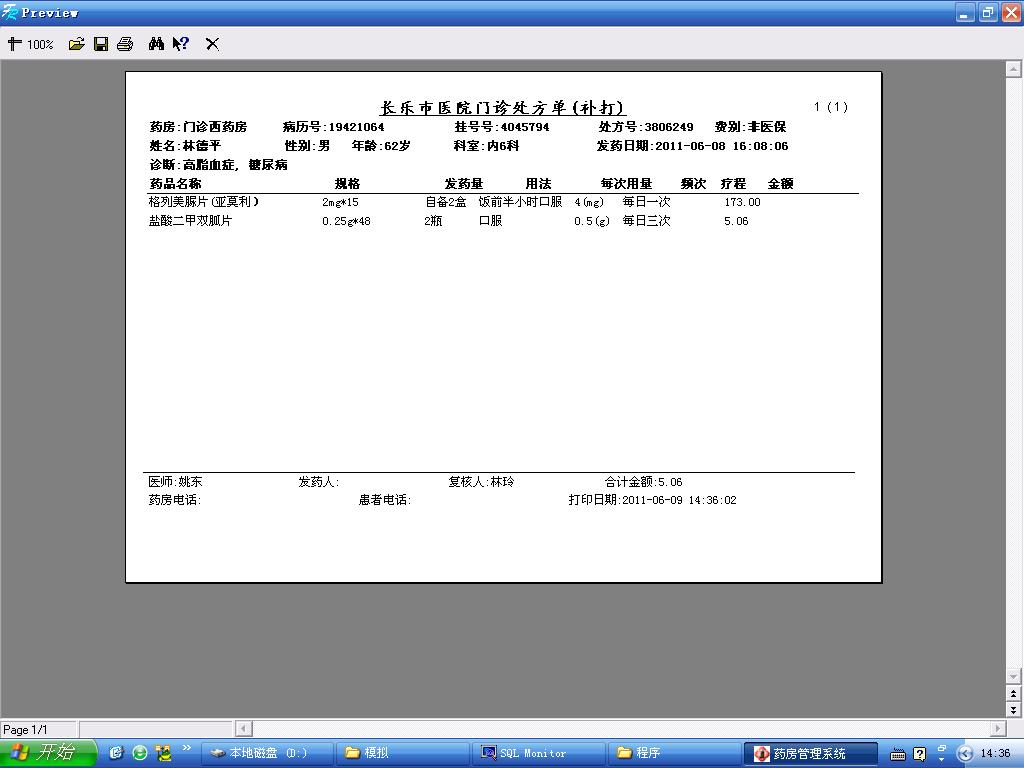The height and width of the screenshot is (768, 1024).
Task: Click the 合计金额:5.06 total
Action: (x=643, y=482)
